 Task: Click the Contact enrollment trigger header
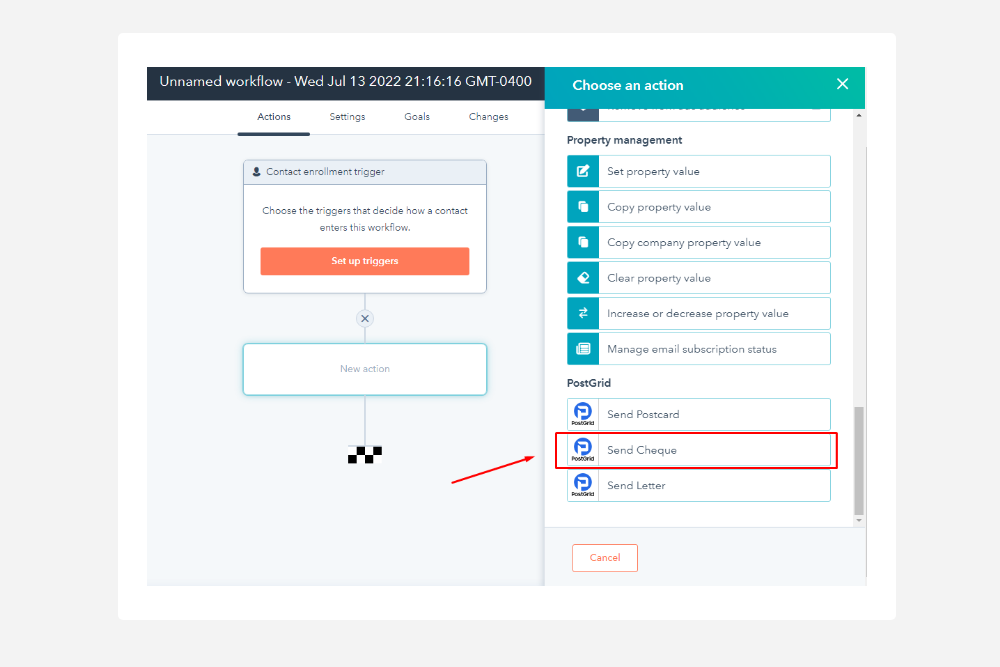pyautogui.click(x=365, y=172)
